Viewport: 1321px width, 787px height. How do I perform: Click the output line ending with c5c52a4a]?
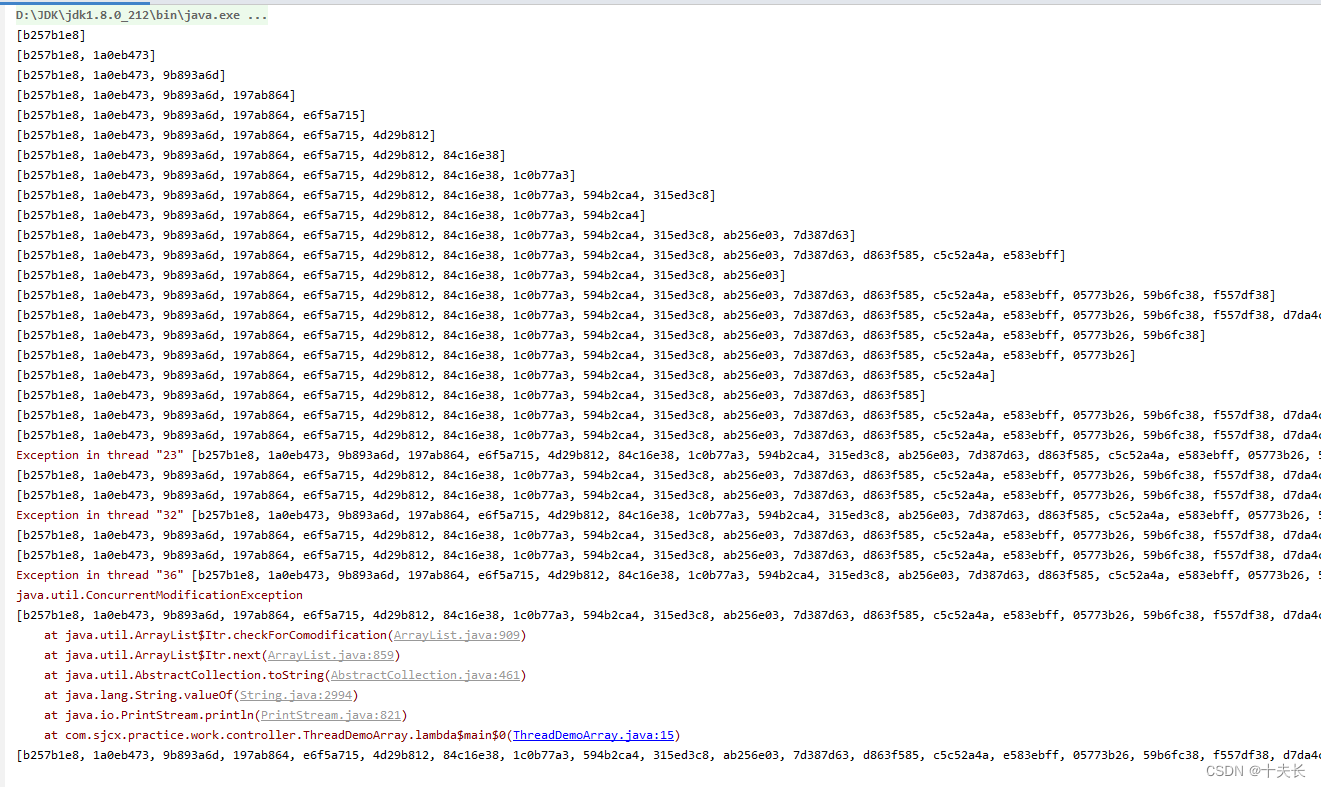(x=506, y=375)
